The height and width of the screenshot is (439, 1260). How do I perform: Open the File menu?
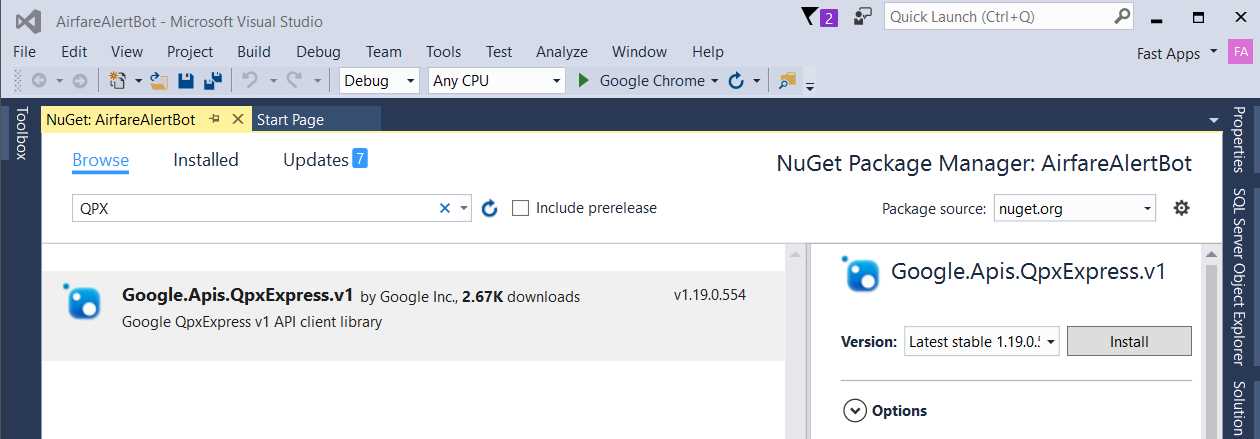pyautogui.click(x=25, y=51)
